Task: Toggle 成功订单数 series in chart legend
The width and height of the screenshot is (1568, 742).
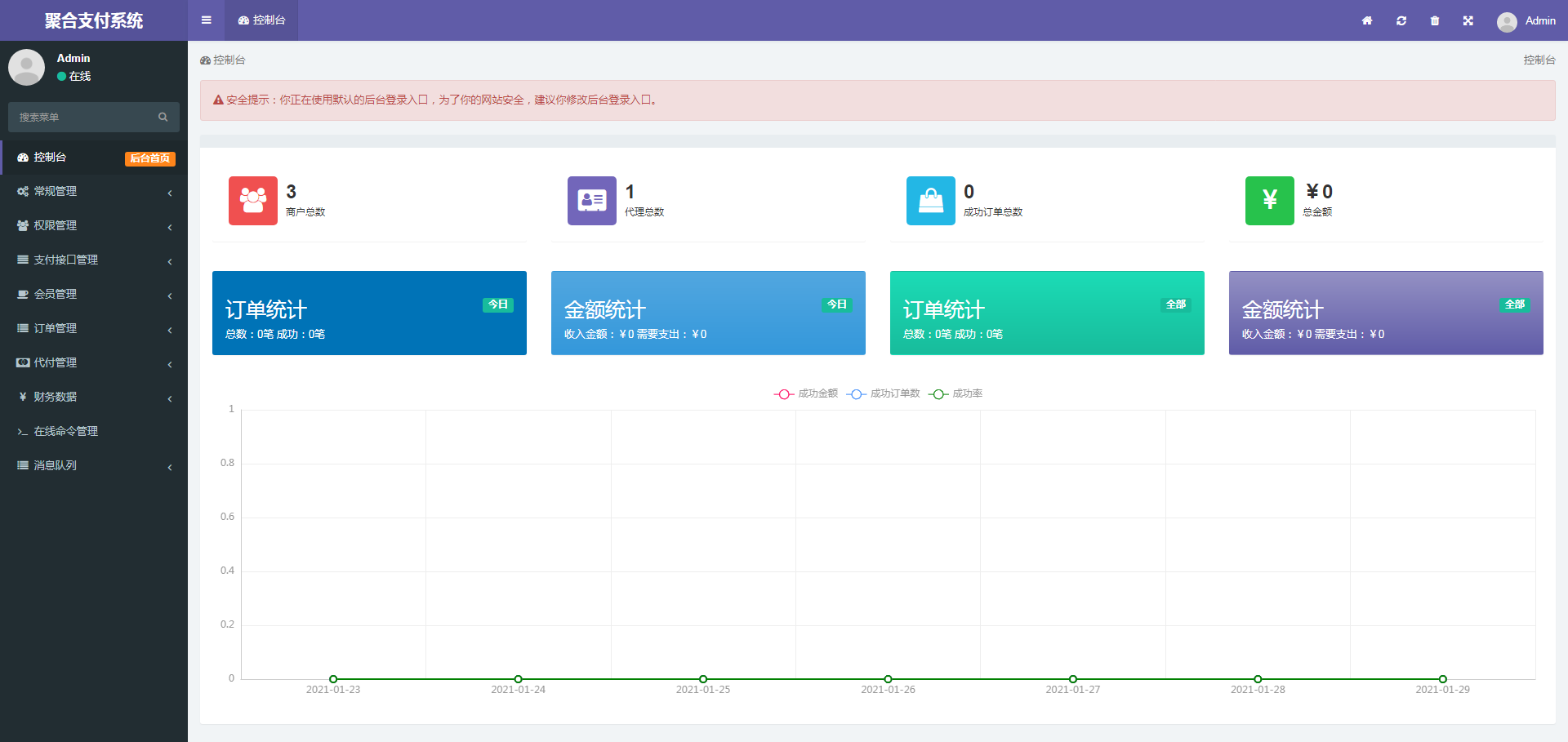Action: click(x=884, y=393)
